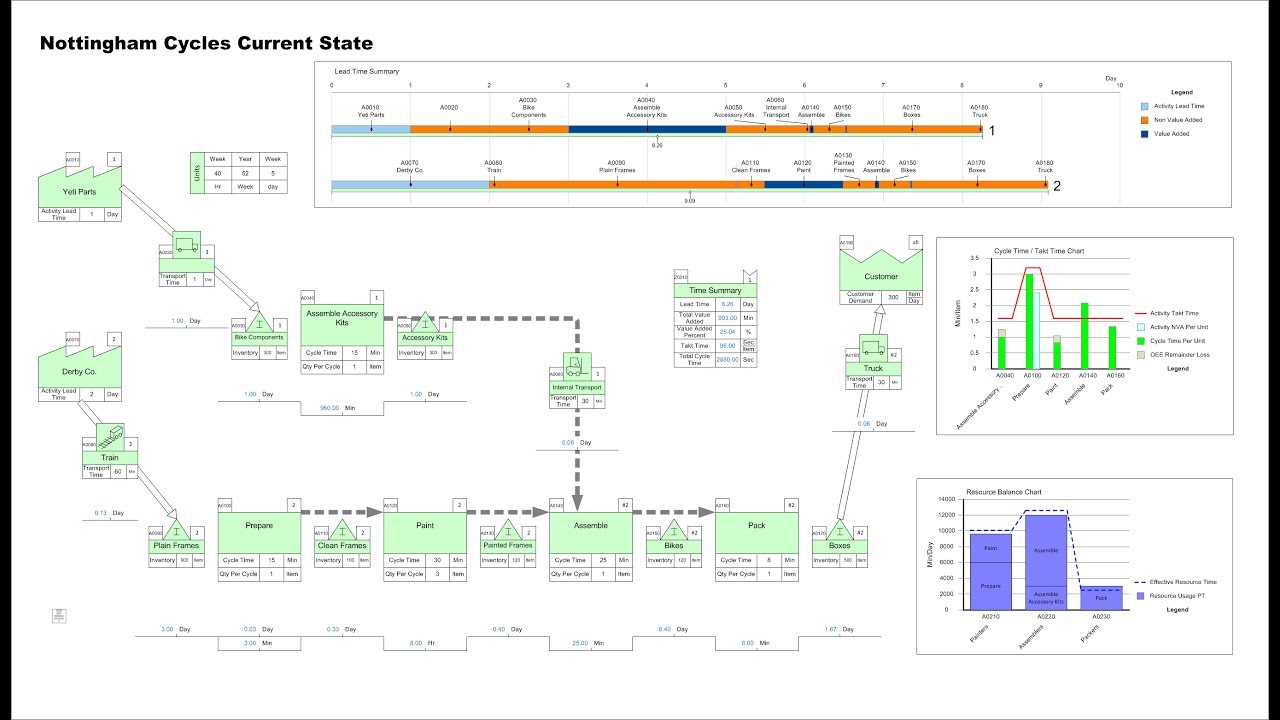Click the A0040 Assemble Accessory Kits timeline label
The width and height of the screenshot is (1280, 720).
[647, 107]
